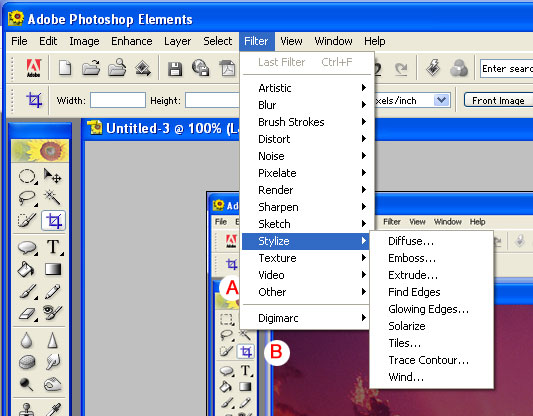
Task: Click the Height input field
Action: [x=212, y=100]
